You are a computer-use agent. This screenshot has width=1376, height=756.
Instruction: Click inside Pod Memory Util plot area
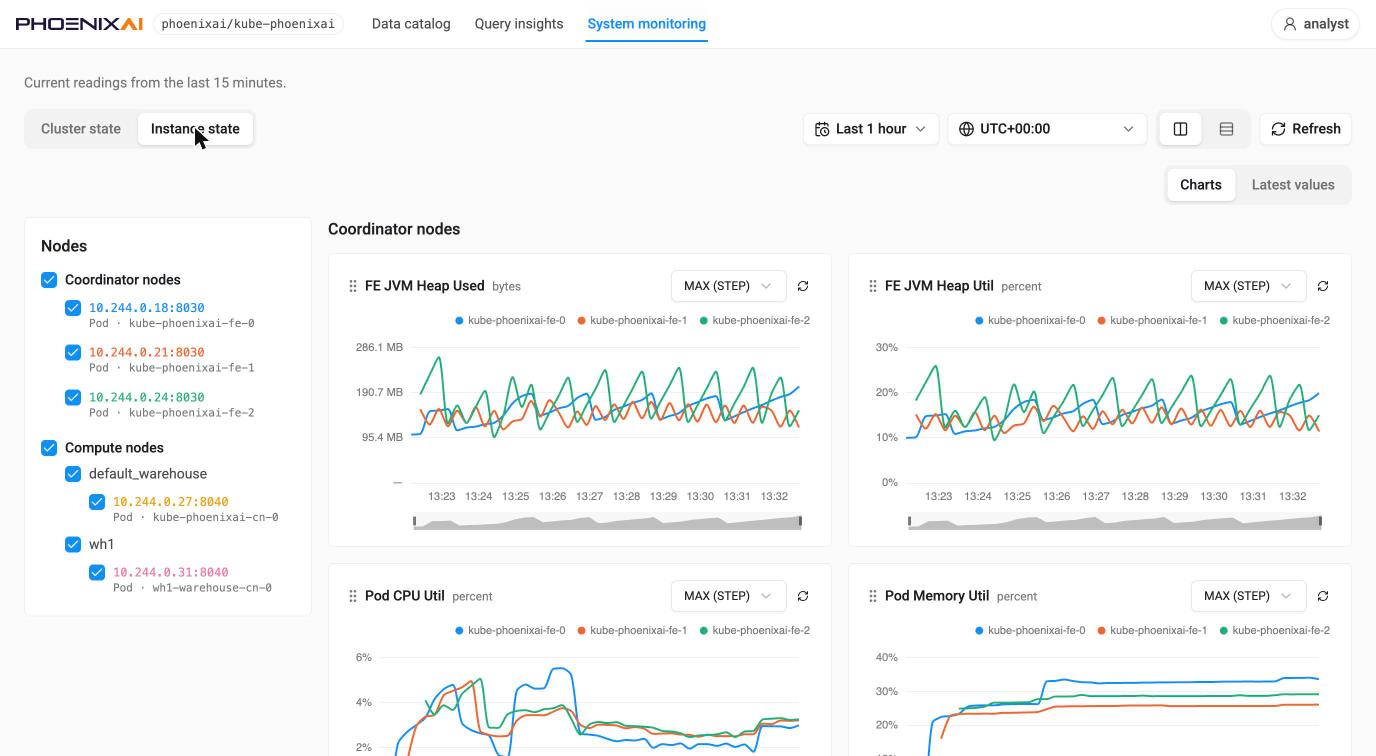[x=1112, y=705]
